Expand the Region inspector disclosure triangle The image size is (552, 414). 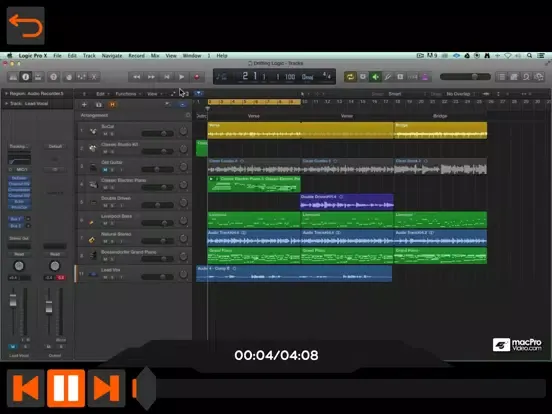[6, 94]
